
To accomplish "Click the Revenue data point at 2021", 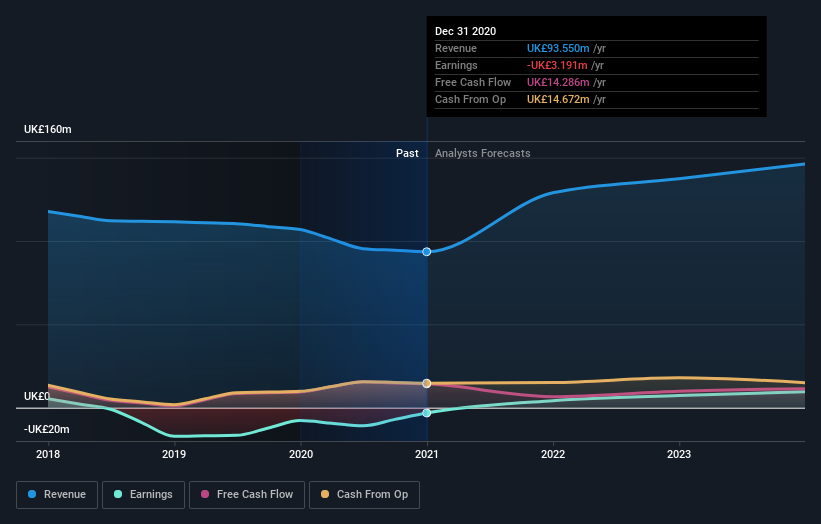I will pyautogui.click(x=427, y=252).
